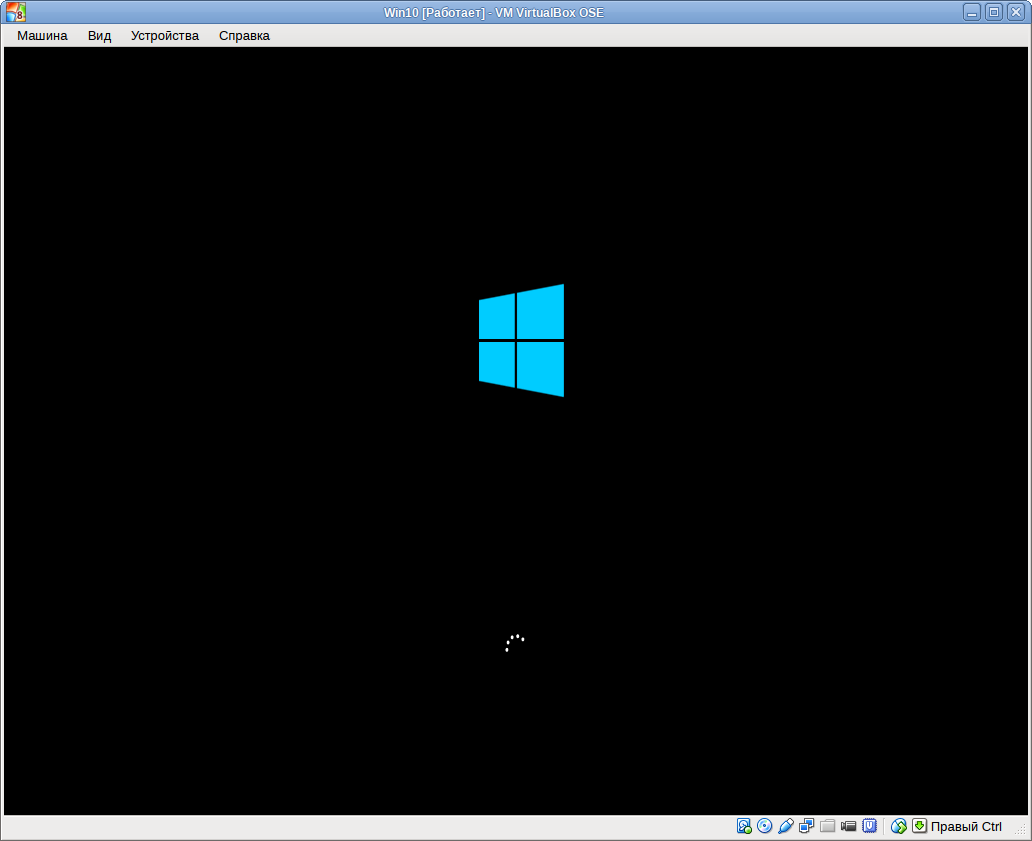Click the network adapters status icon
Screen dimensions: 1032x841
click(807, 826)
